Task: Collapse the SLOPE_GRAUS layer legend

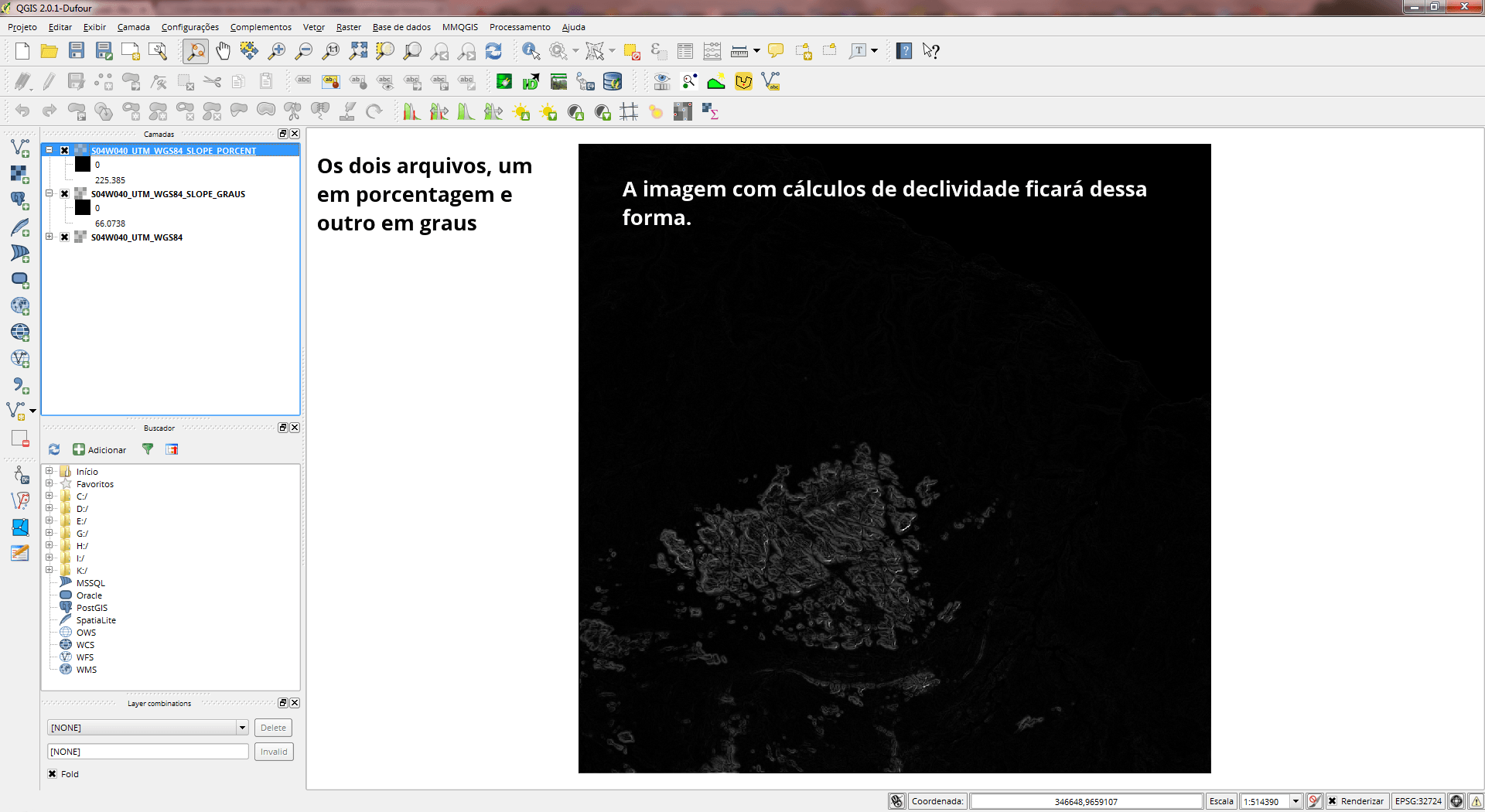Action: coord(49,193)
